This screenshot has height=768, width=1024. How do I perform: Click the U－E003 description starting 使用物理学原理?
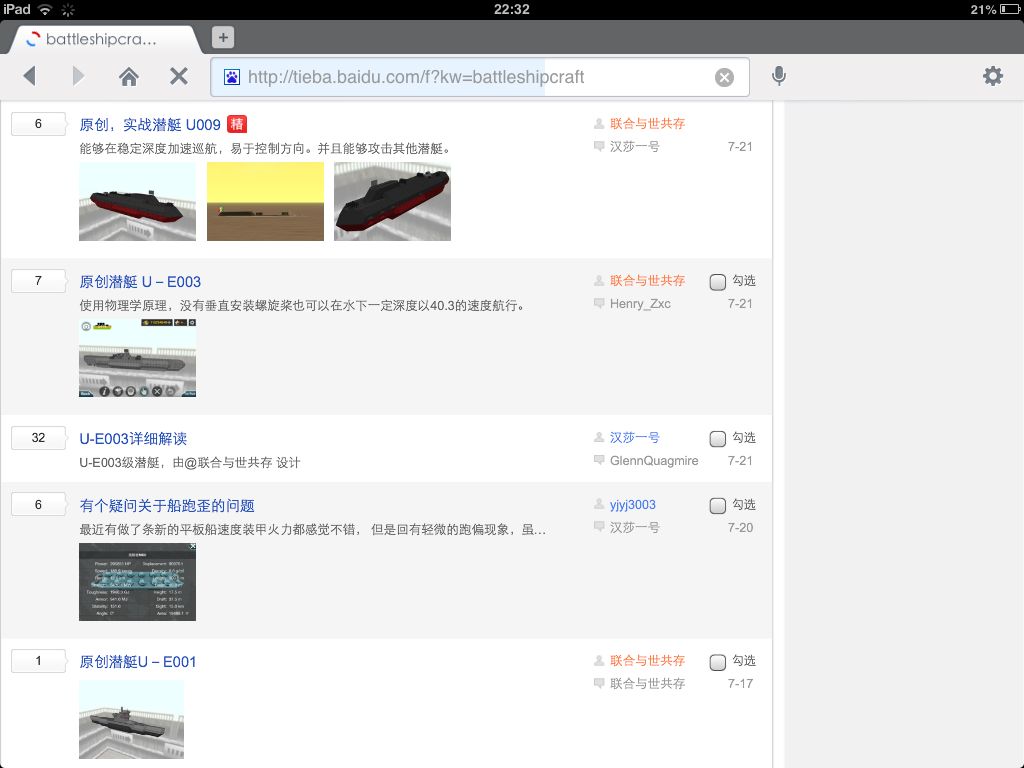tap(303, 305)
